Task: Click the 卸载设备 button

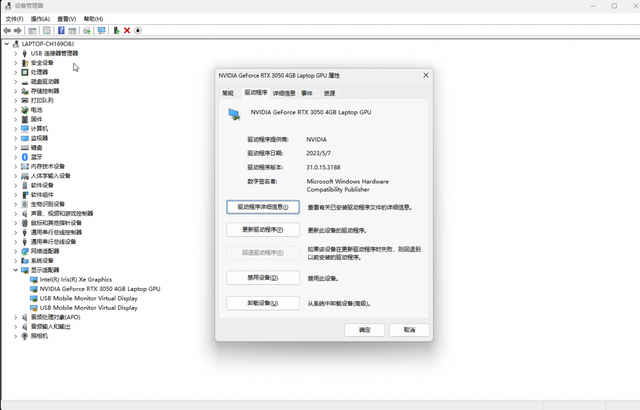Action: (x=263, y=303)
